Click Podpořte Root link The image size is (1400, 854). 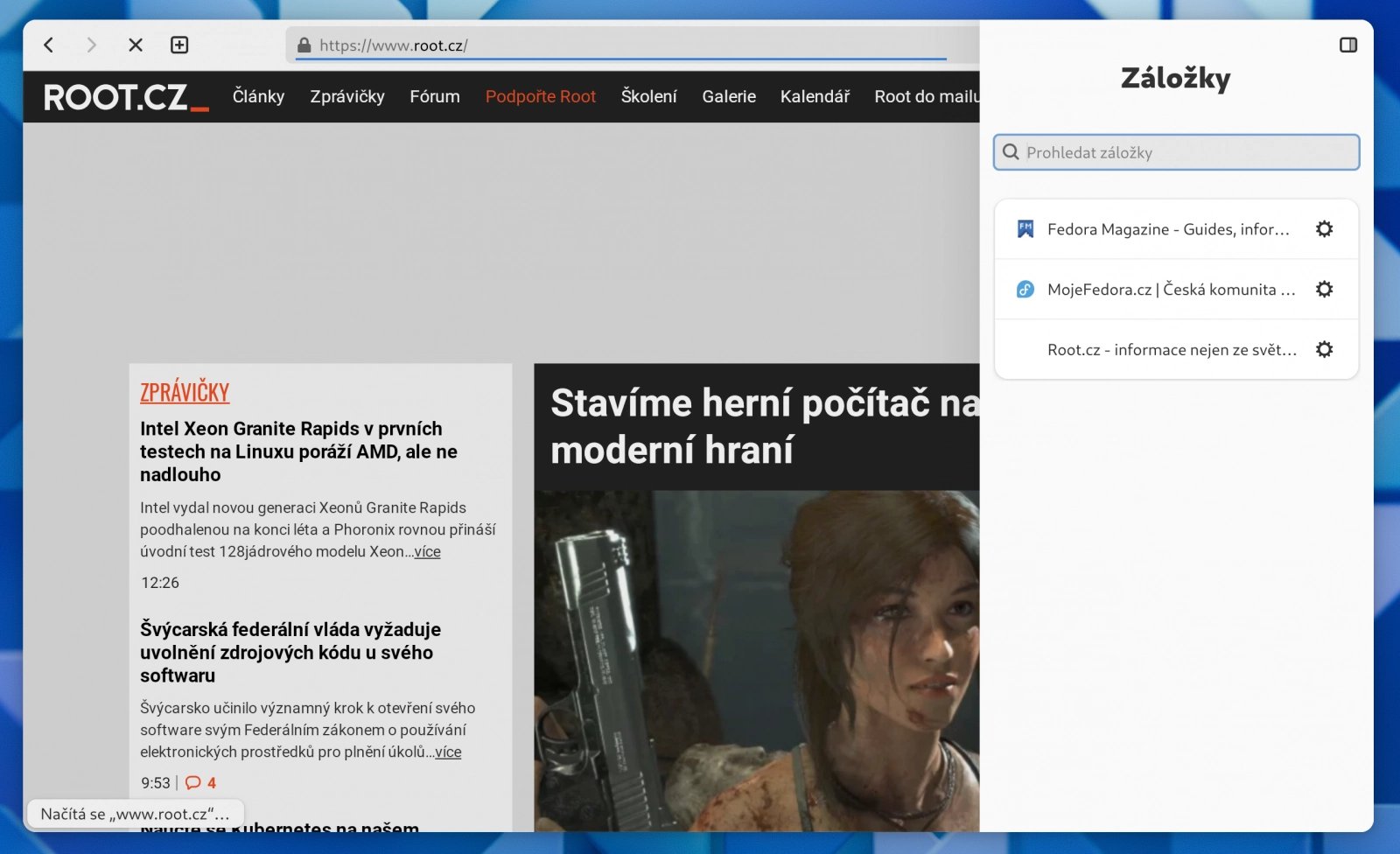(x=541, y=96)
